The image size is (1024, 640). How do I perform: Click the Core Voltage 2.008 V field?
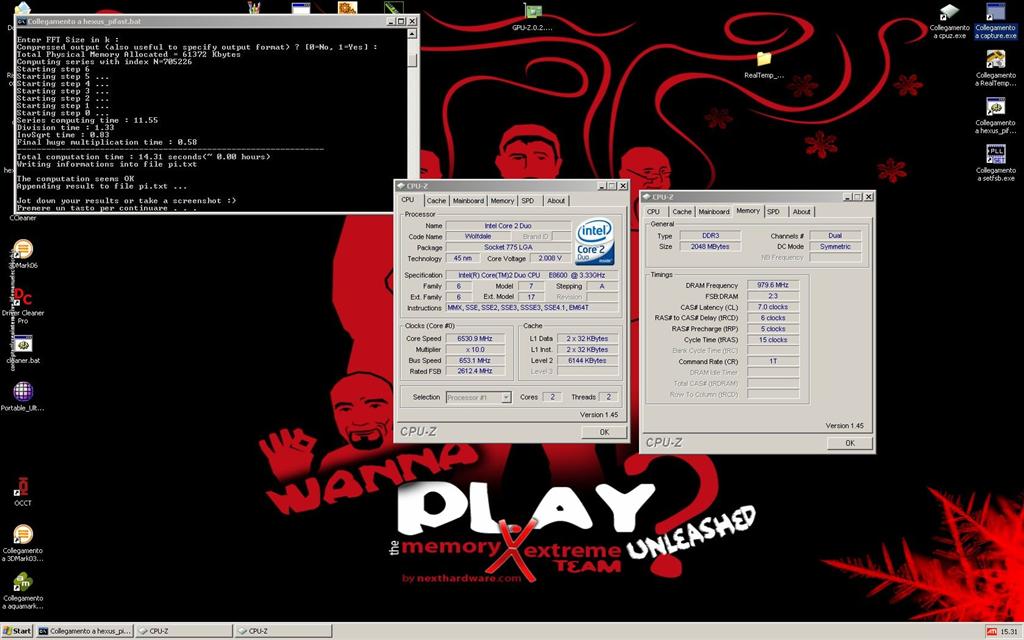coord(549,258)
